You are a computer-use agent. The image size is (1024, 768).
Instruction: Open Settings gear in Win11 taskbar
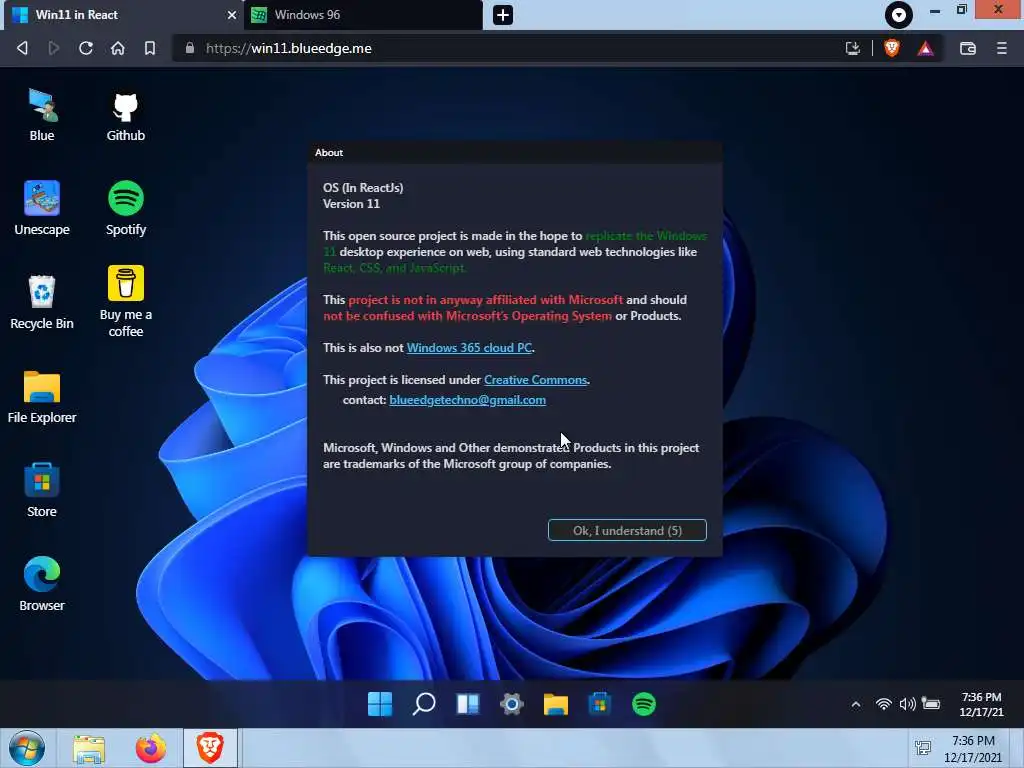click(511, 704)
